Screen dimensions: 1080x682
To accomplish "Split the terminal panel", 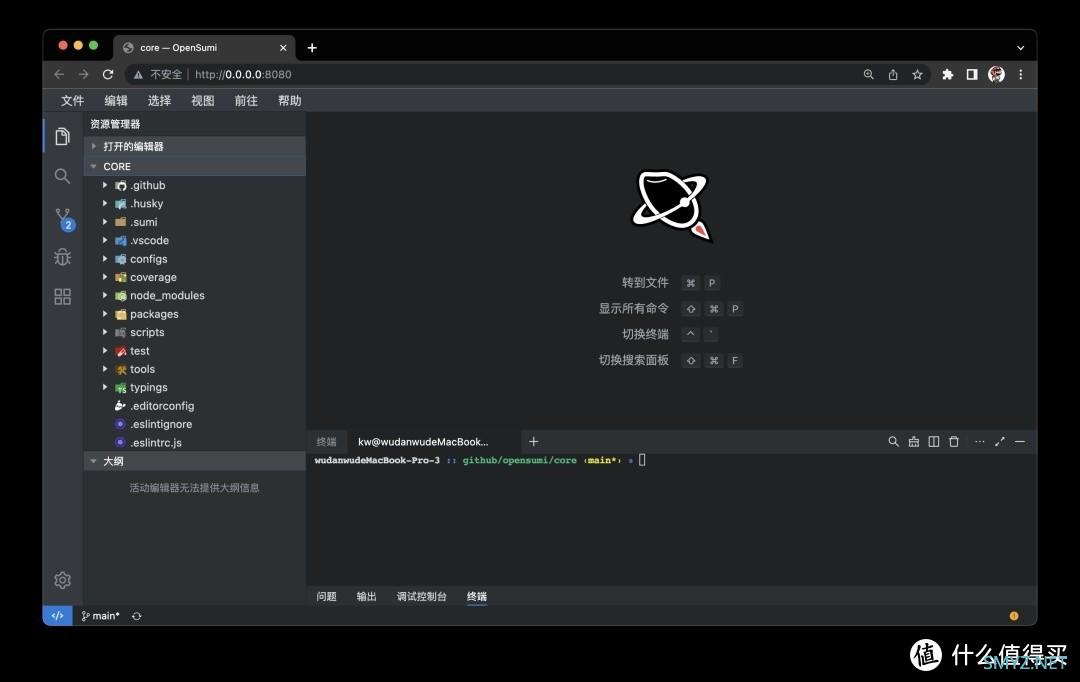I will (933, 442).
